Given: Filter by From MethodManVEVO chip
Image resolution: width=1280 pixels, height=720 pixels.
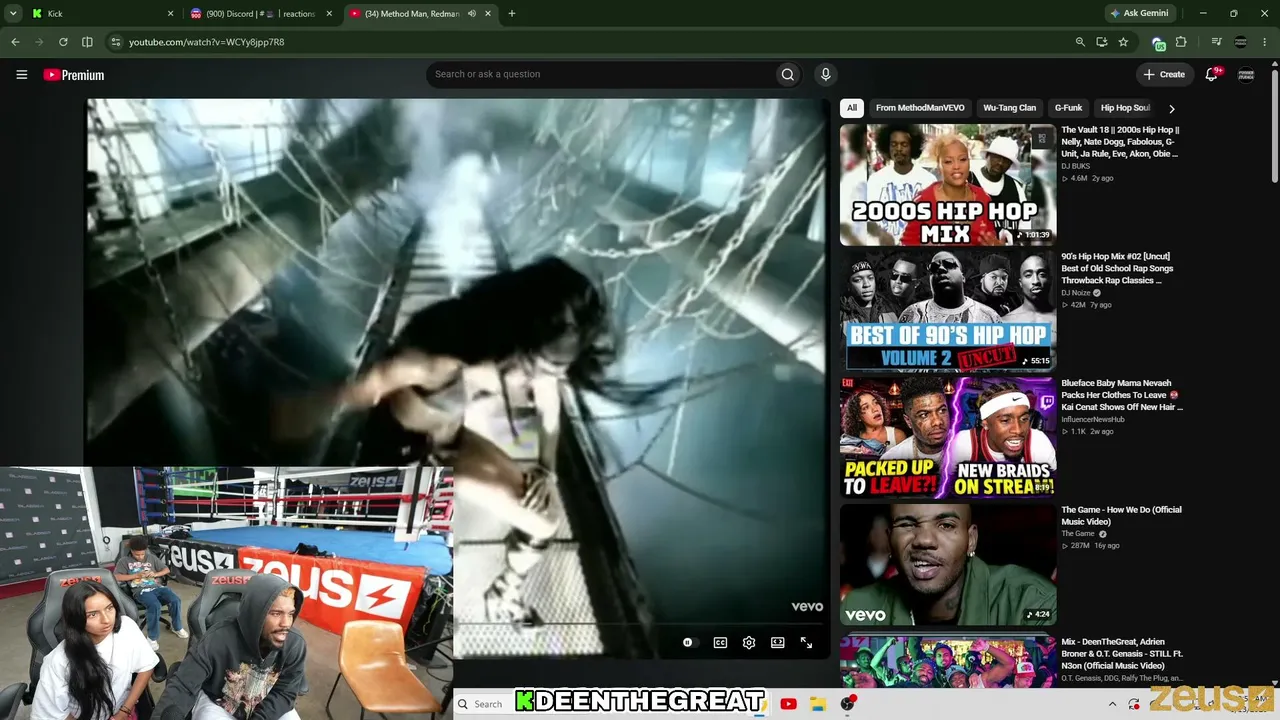Looking at the screenshot, I should pos(920,108).
